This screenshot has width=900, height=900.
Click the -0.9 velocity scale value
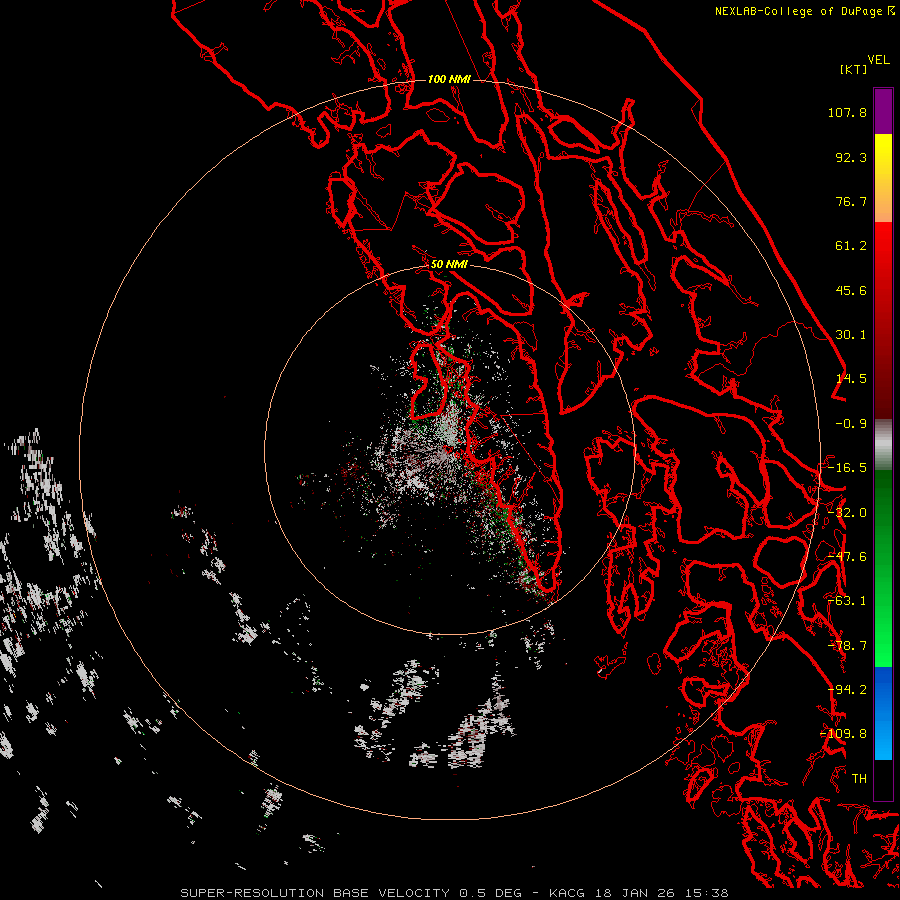(x=851, y=424)
